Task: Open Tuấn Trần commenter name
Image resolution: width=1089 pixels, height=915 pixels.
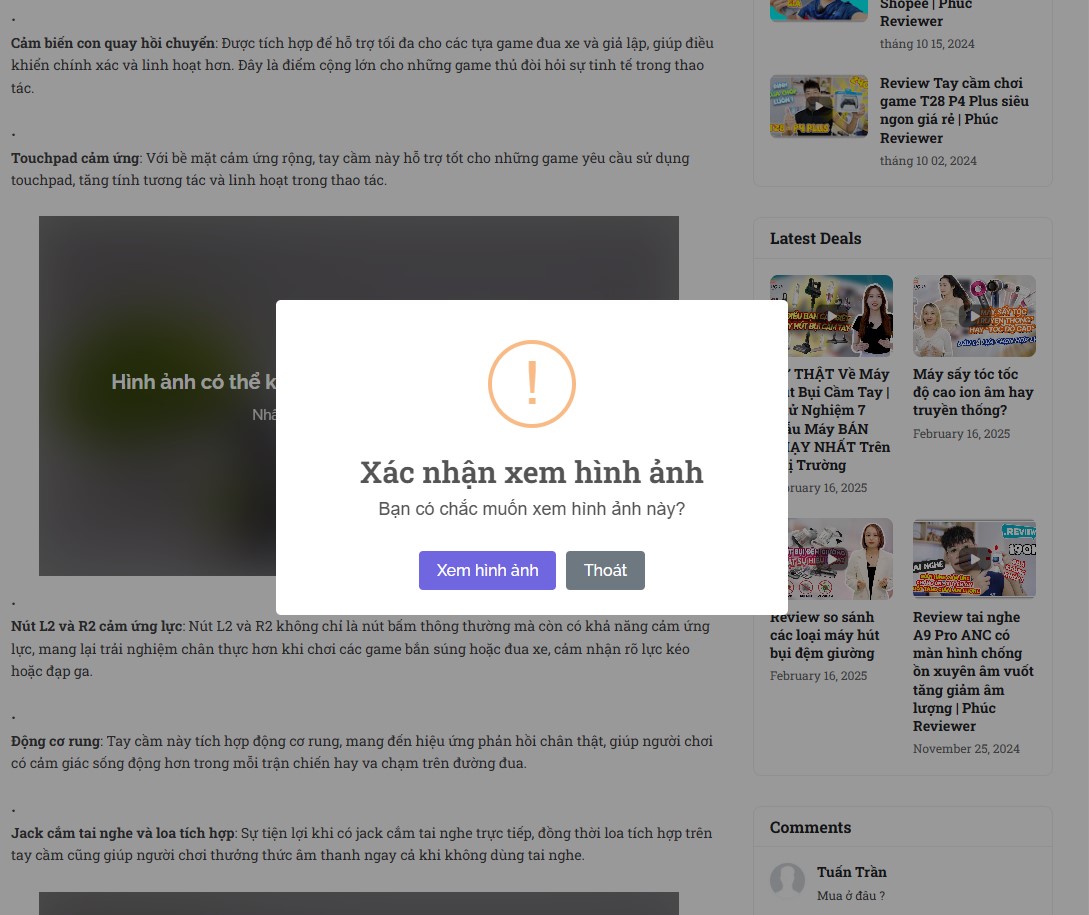Action: coord(851,872)
